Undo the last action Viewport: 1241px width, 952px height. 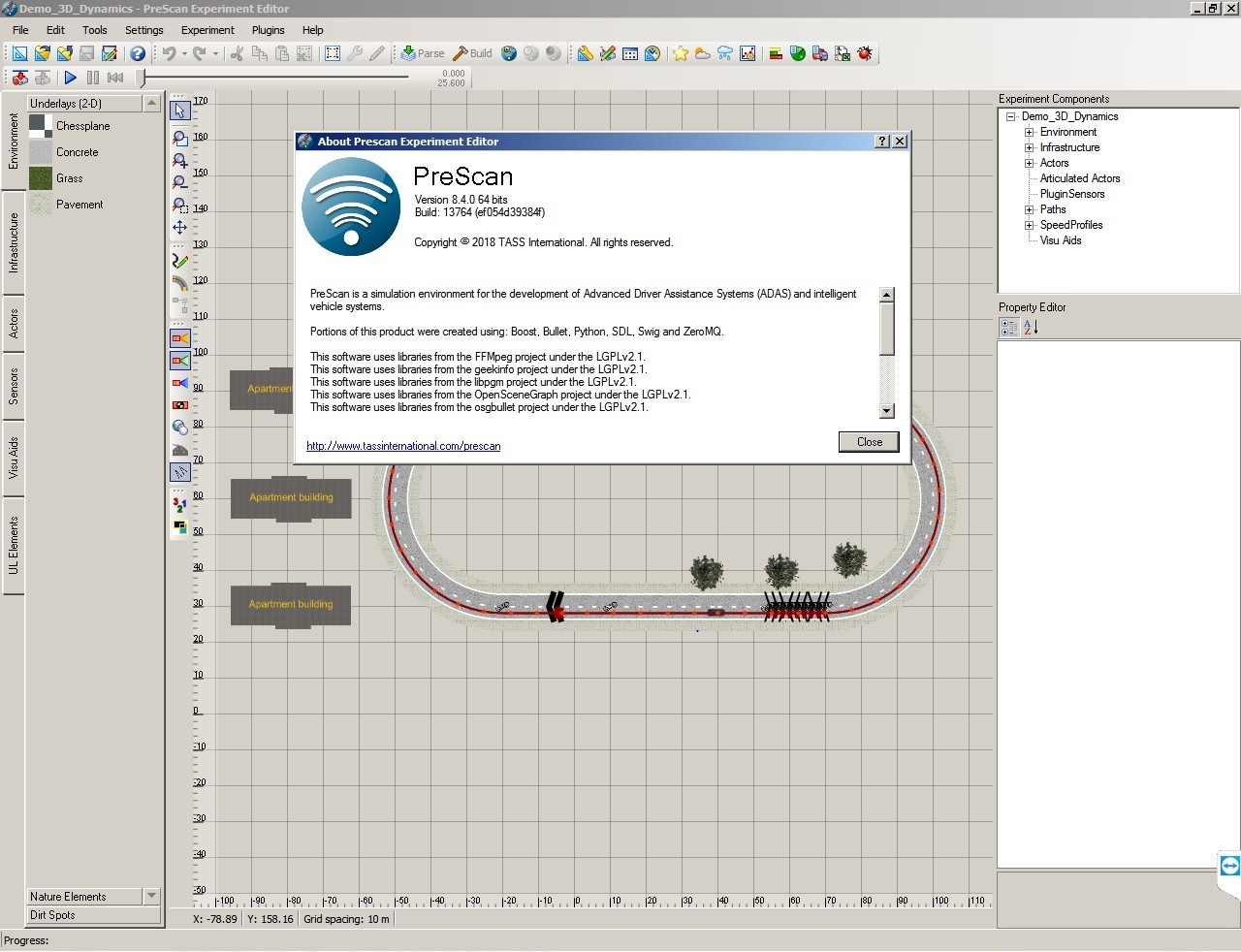tap(169, 53)
